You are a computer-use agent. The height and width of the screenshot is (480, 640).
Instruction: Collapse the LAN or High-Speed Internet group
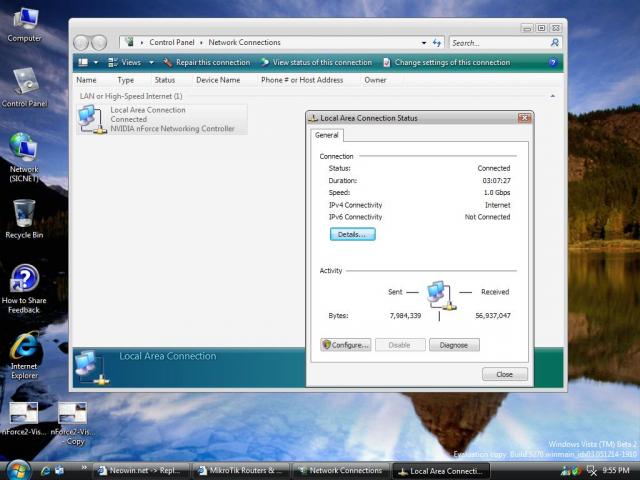coord(553,96)
